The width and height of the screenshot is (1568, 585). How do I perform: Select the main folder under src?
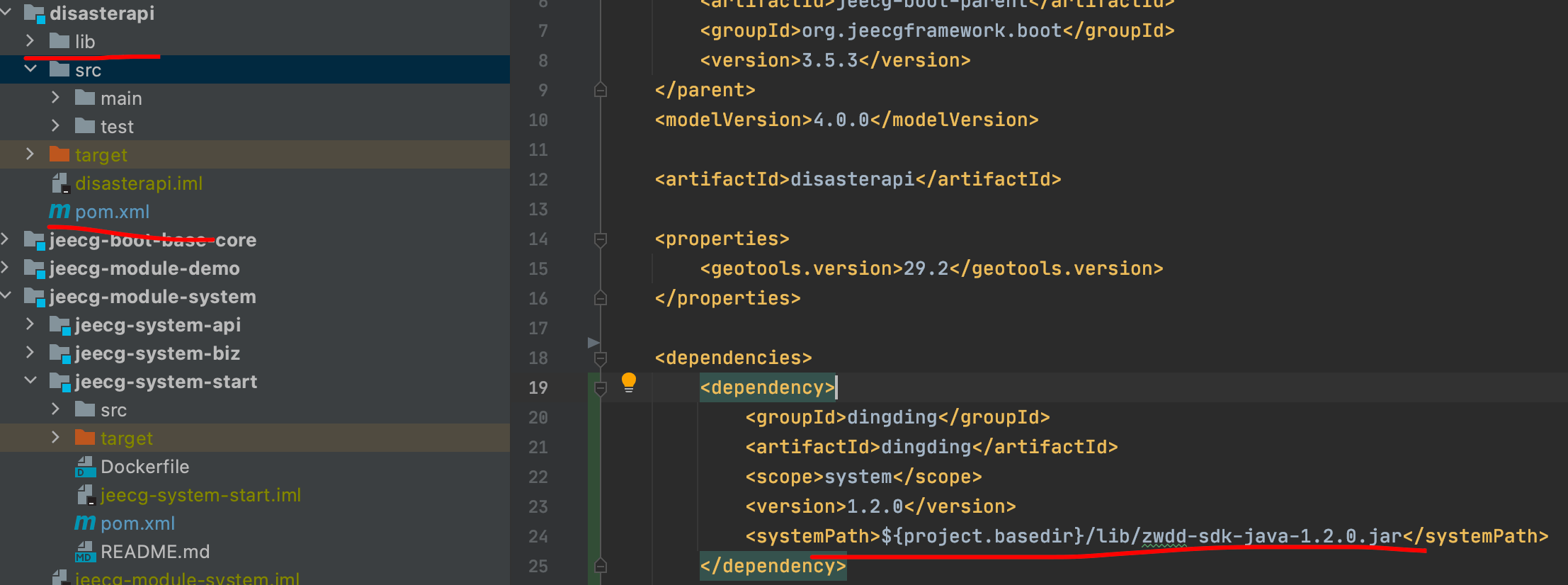click(x=121, y=98)
